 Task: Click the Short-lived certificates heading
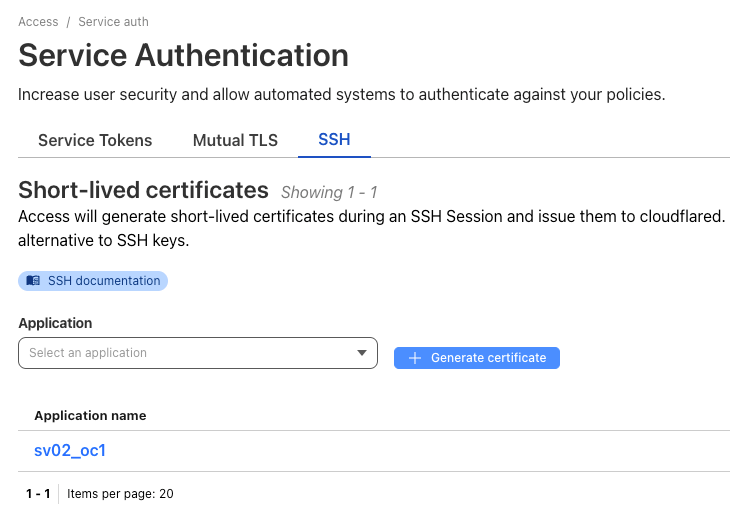143,190
